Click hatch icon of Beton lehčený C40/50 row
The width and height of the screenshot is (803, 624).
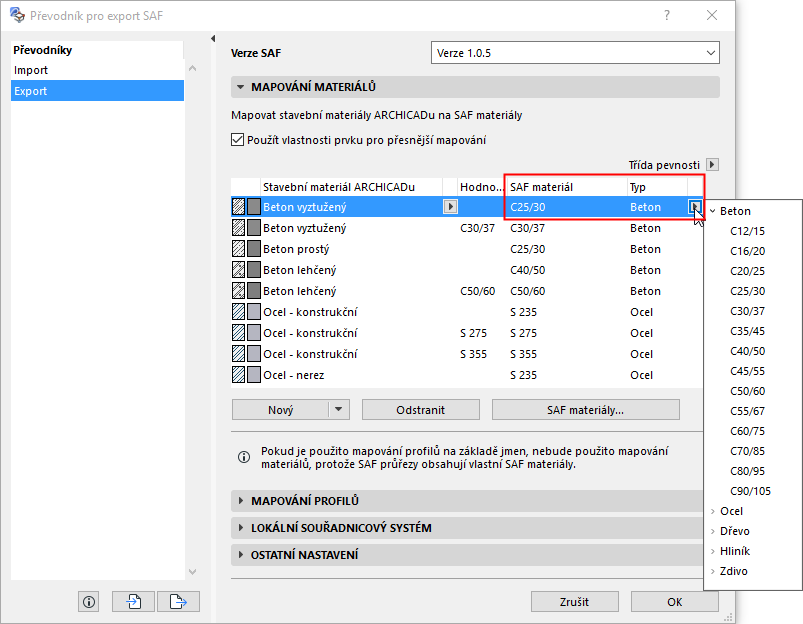238,270
